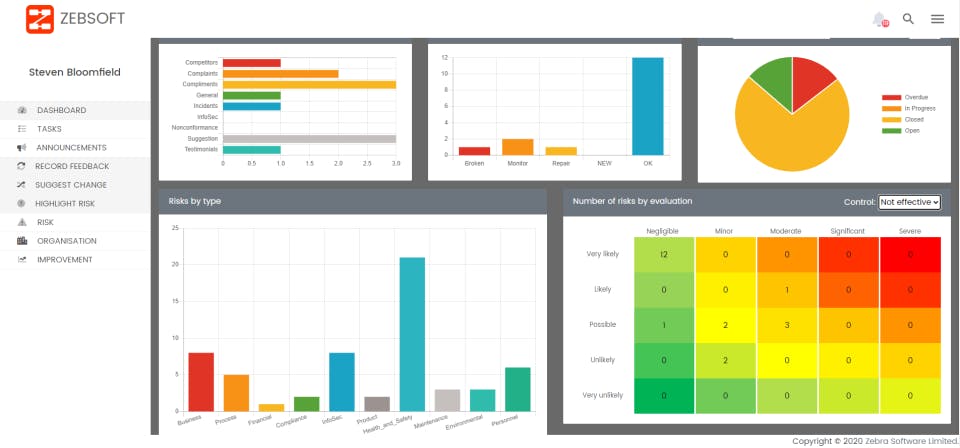Screen dimensions: 960x448
Task: Click the Steven Bloomfield user name
Action: [x=75, y=72]
